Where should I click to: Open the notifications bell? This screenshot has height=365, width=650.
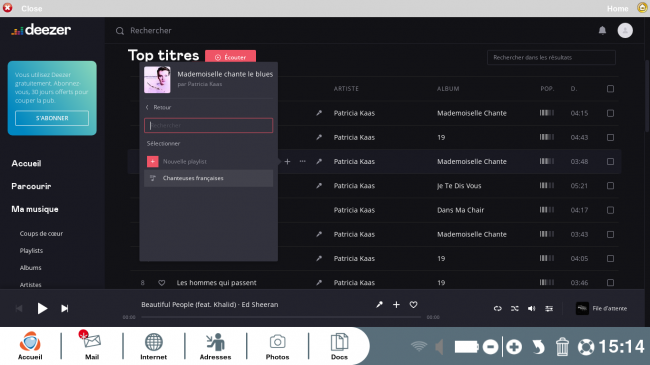[602, 30]
